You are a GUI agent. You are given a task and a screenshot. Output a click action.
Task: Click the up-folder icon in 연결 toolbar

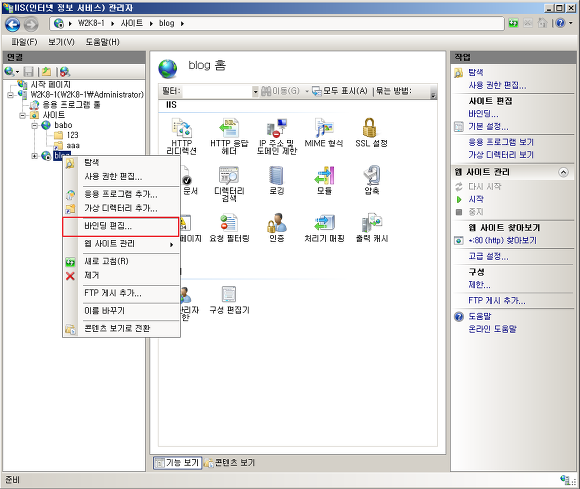pos(46,71)
